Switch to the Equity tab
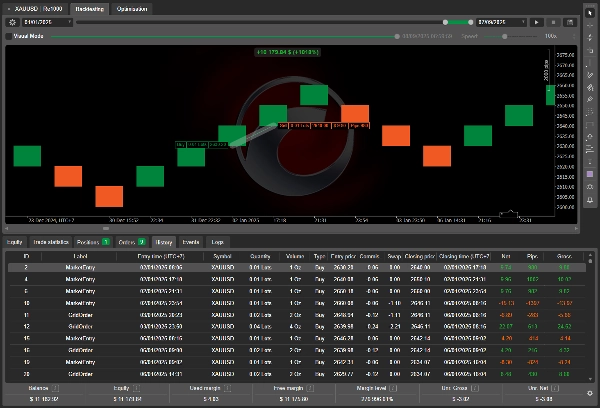Viewport: 600px width, 408px height. click(x=14, y=242)
